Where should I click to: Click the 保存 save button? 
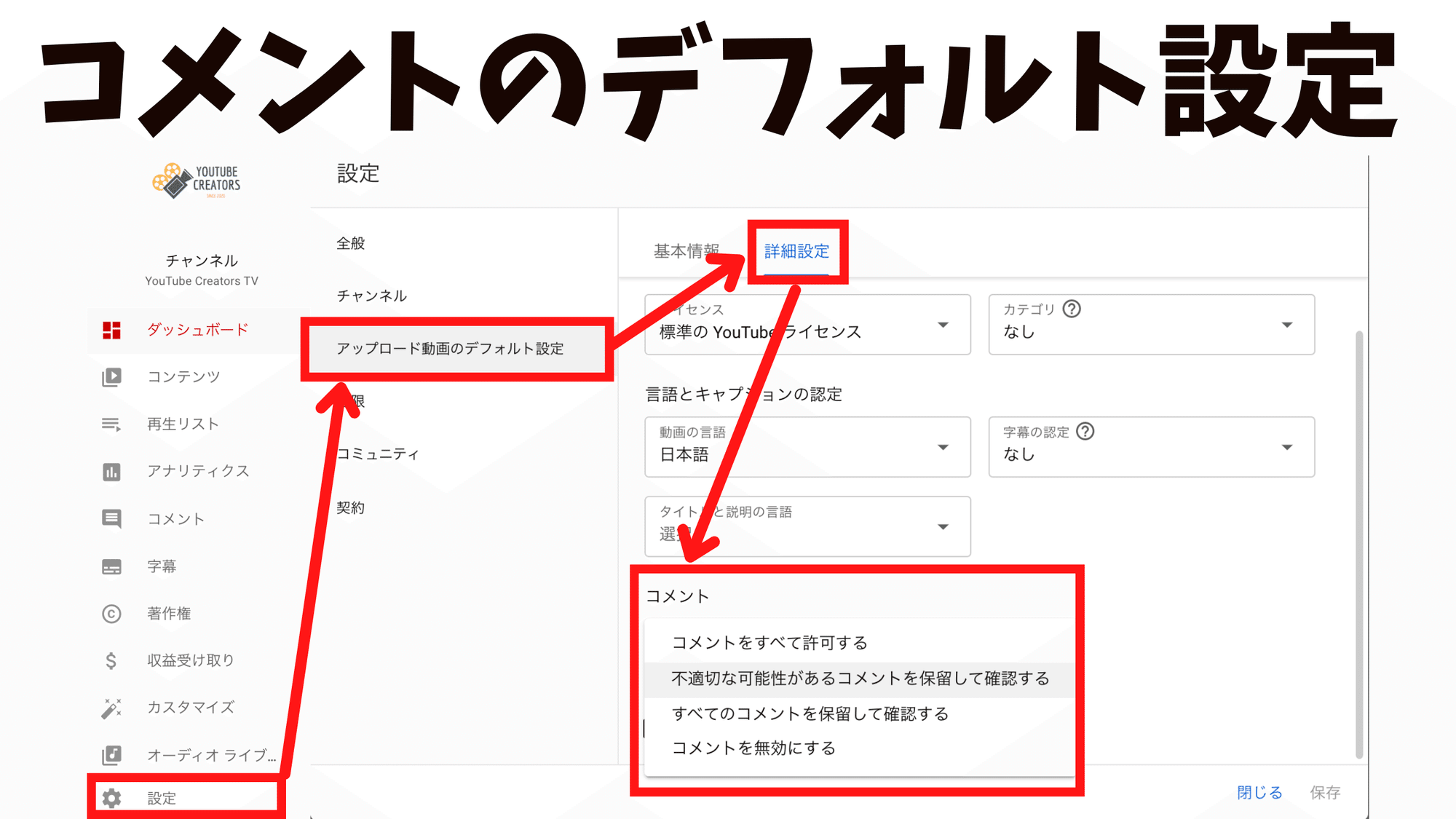(x=1326, y=792)
